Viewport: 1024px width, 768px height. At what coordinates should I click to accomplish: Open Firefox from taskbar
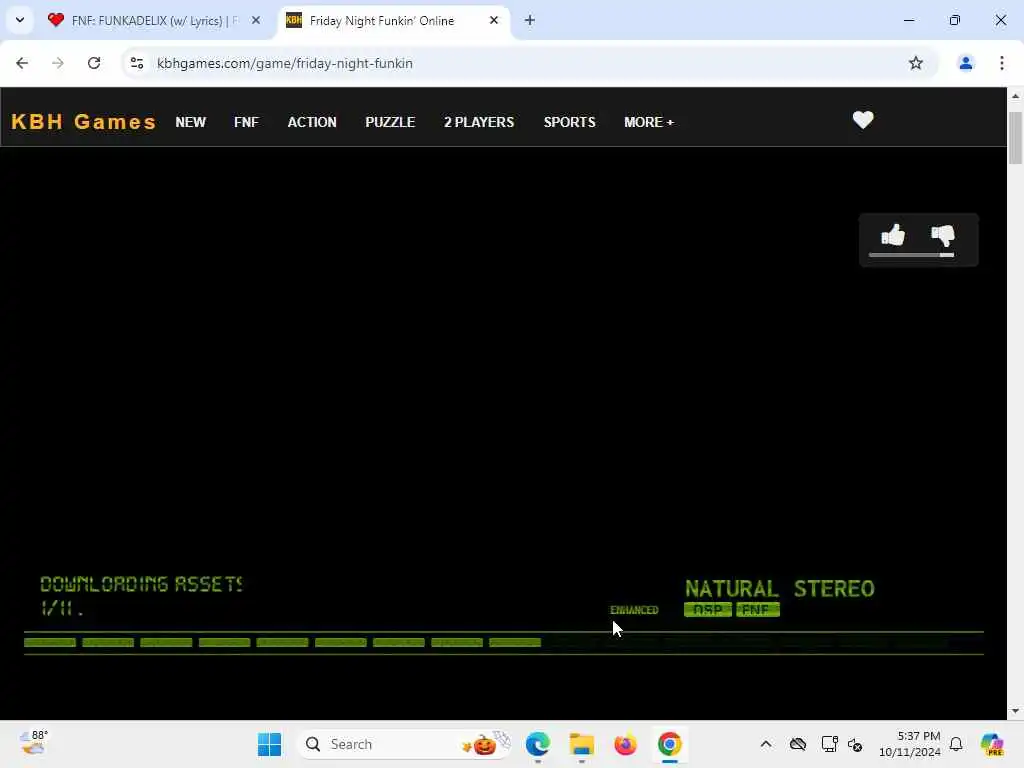coord(625,744)
